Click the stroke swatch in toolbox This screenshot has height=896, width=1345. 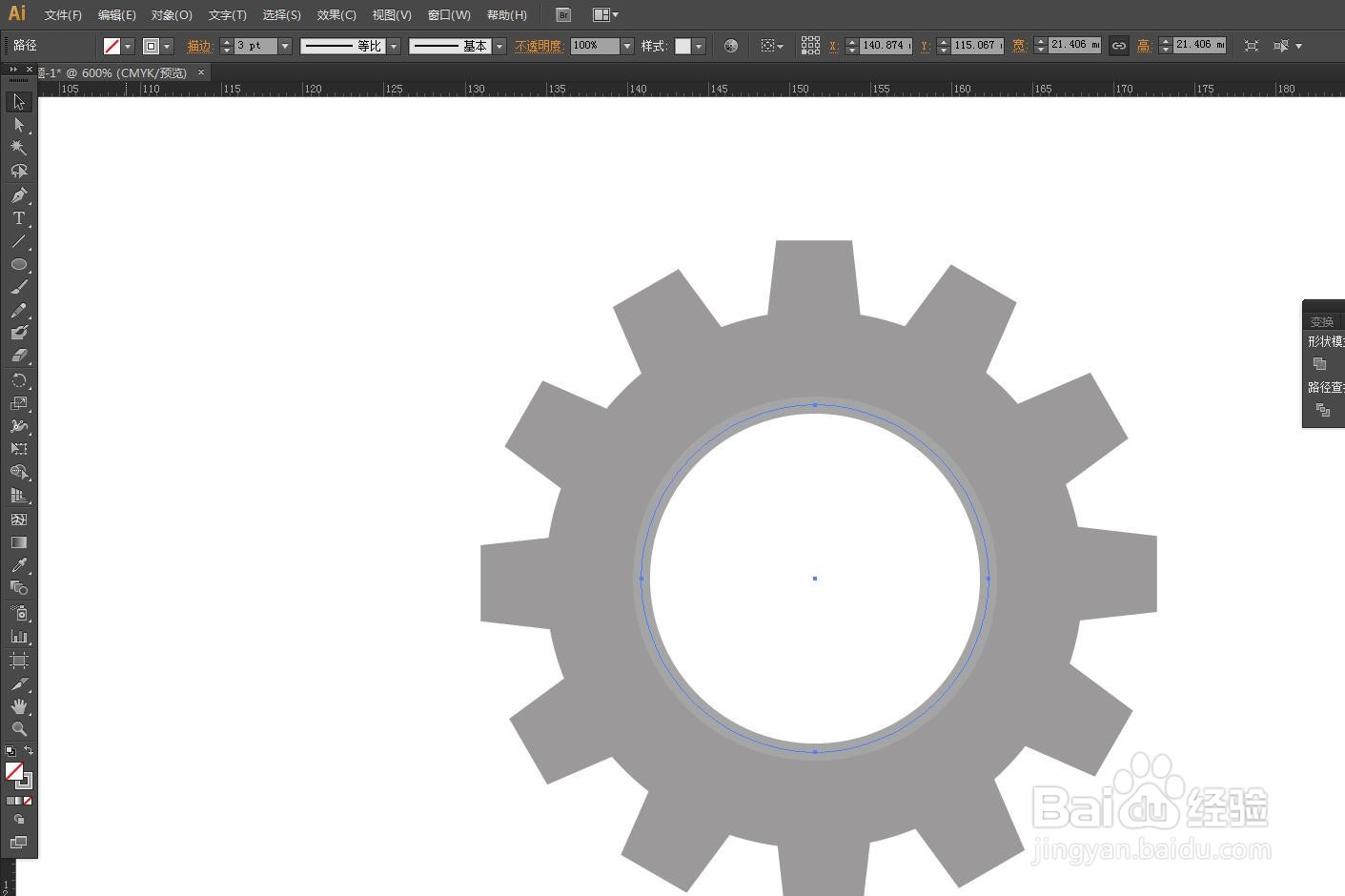(23, 780)
